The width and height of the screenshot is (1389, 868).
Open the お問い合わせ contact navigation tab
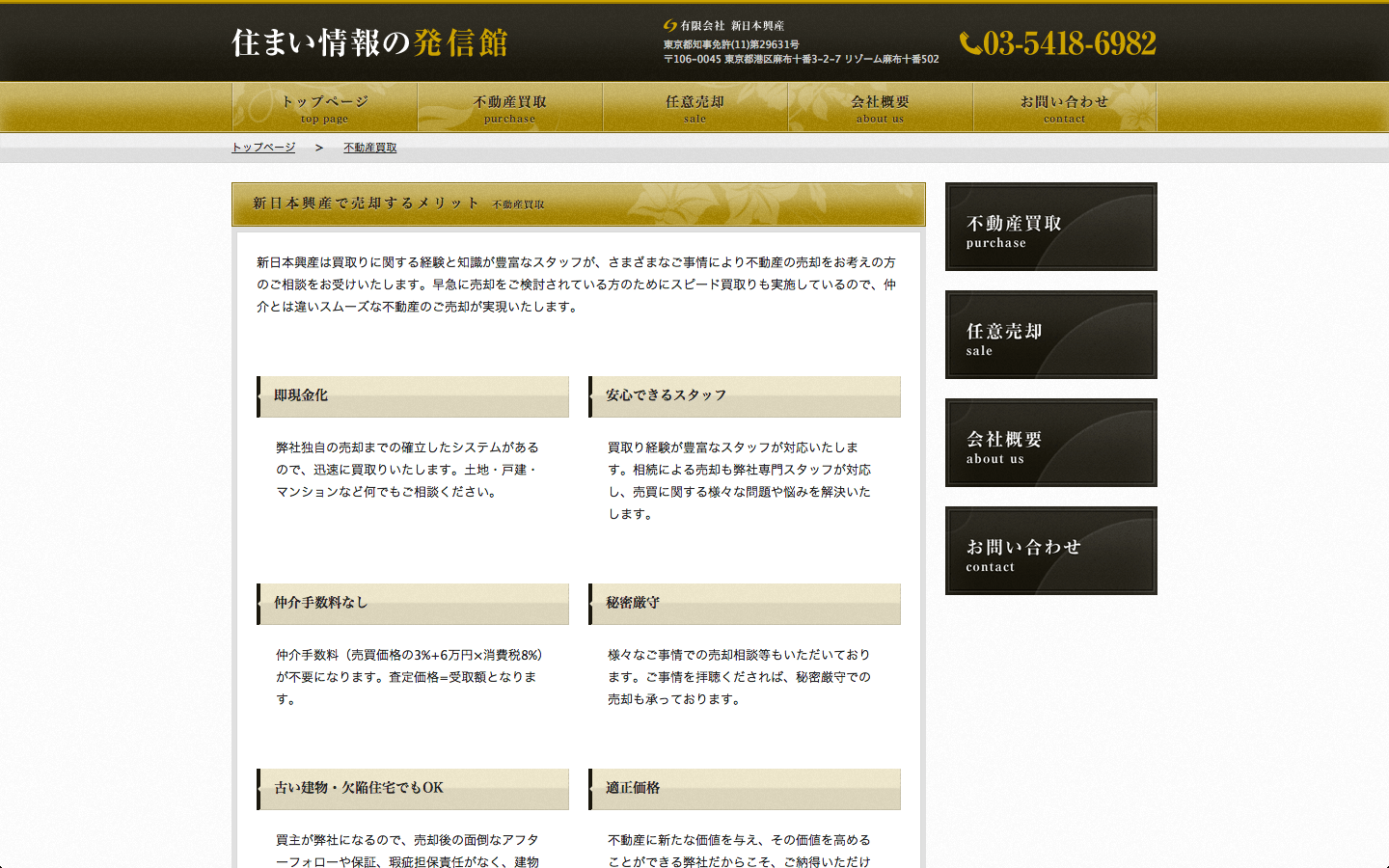1065,107
